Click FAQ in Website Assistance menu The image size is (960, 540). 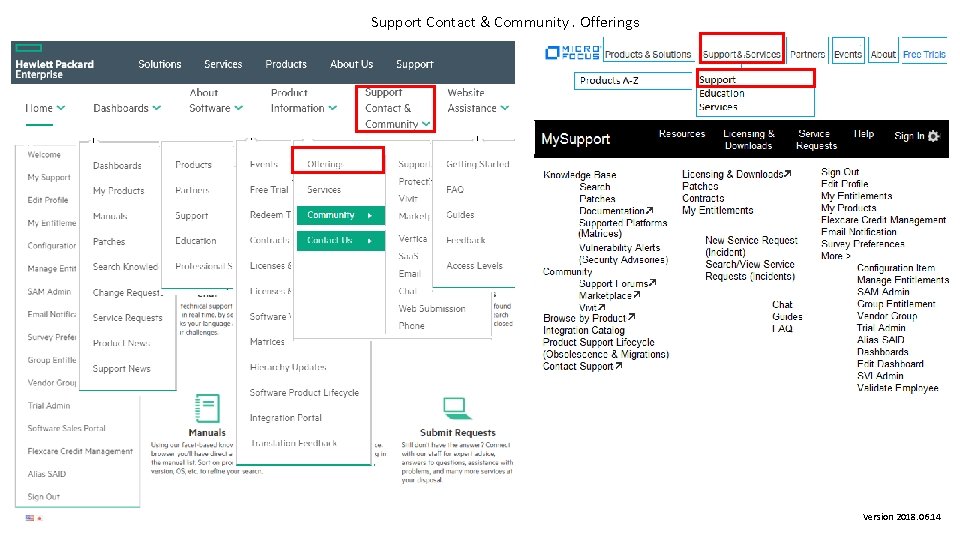(455, 190)
